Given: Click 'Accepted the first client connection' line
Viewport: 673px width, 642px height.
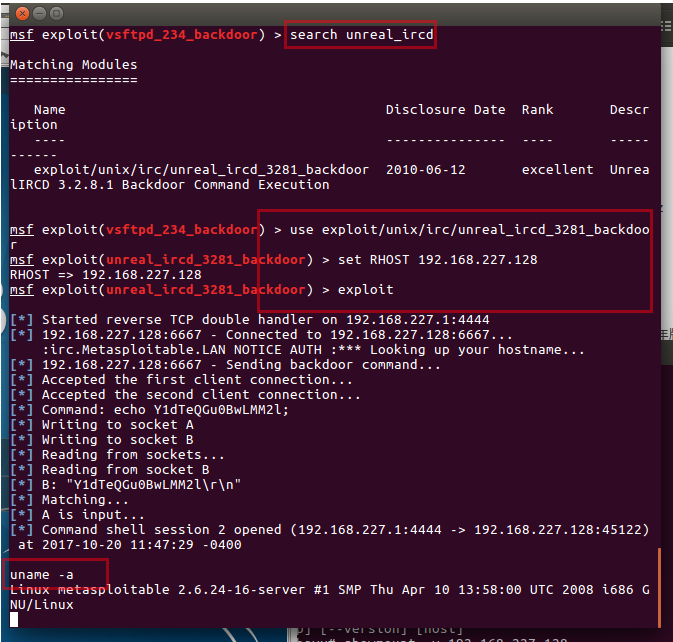Looking at the screenshot, I should 181,380.
